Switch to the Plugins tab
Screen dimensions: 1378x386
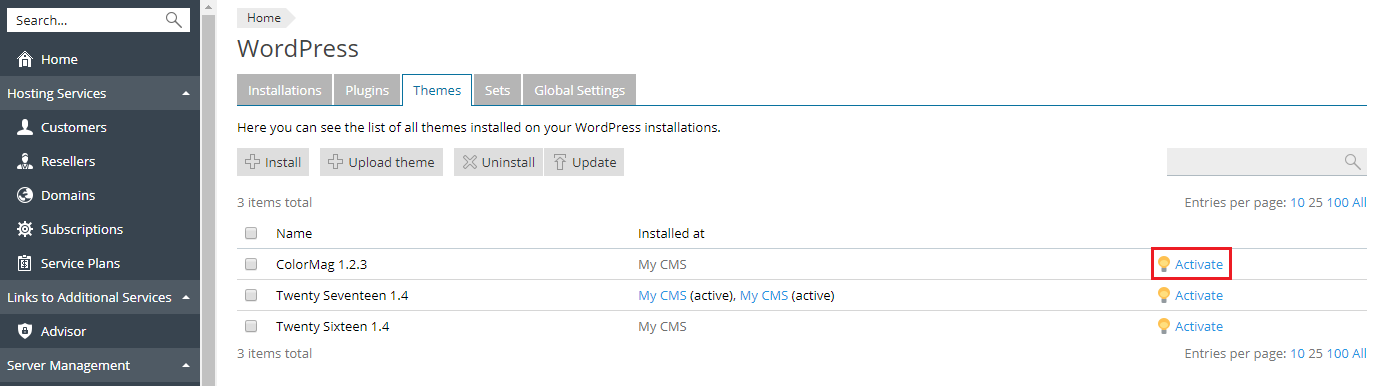[x=367, y=90]
